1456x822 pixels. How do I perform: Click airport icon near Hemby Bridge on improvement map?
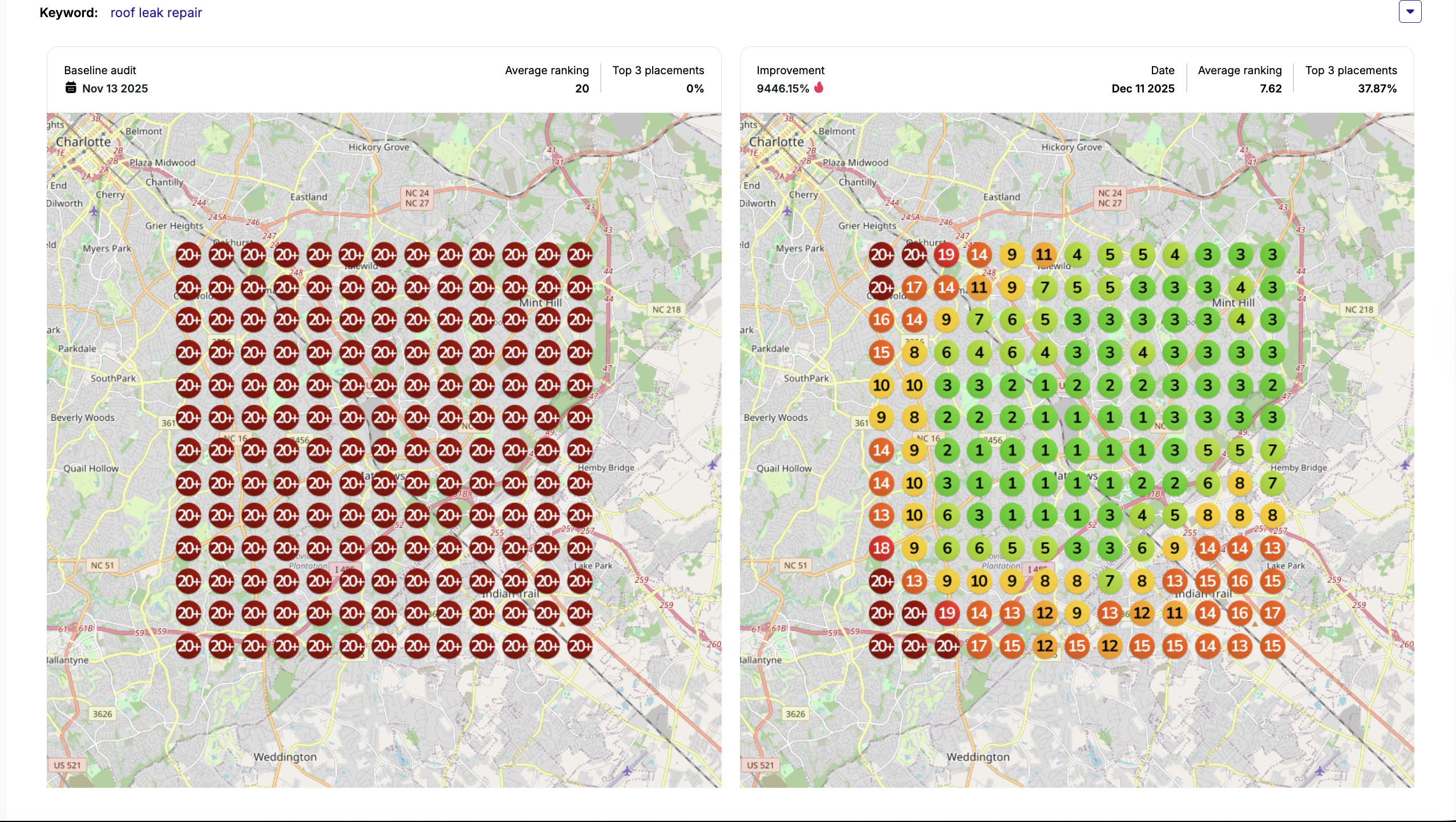(x=1405, y=465)
